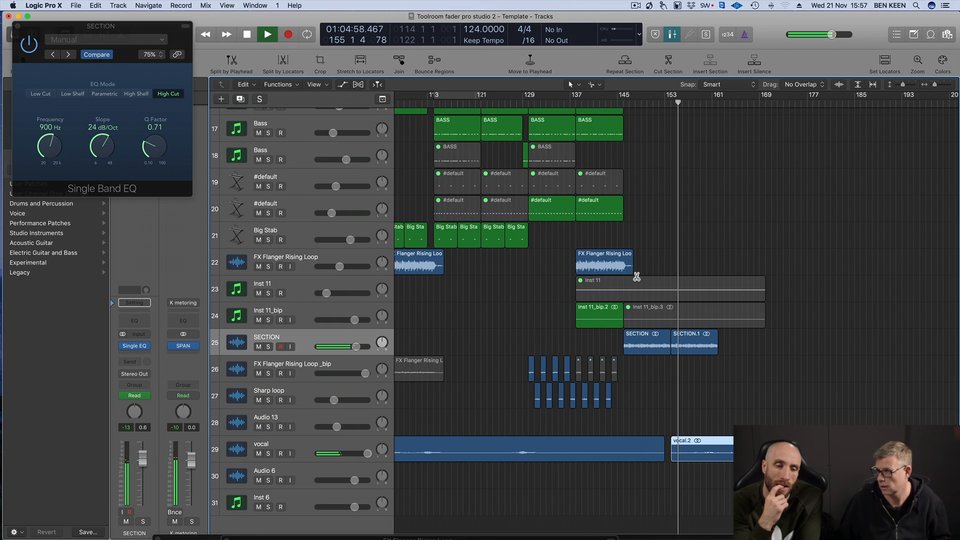The width and height of the screenshot is (960, 540).
Task: Mute the Big Stab track
Action: [258, 240]
